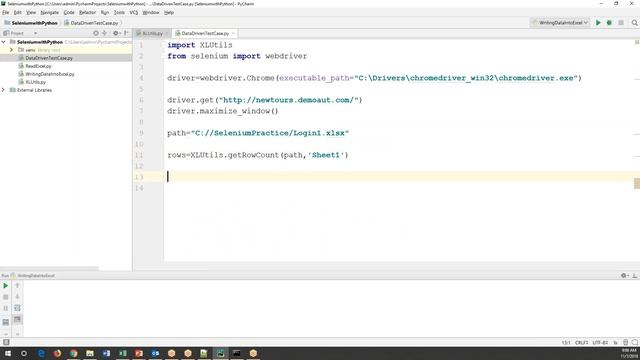Select WritingDataIntoExcel.py in project tree

50,74
